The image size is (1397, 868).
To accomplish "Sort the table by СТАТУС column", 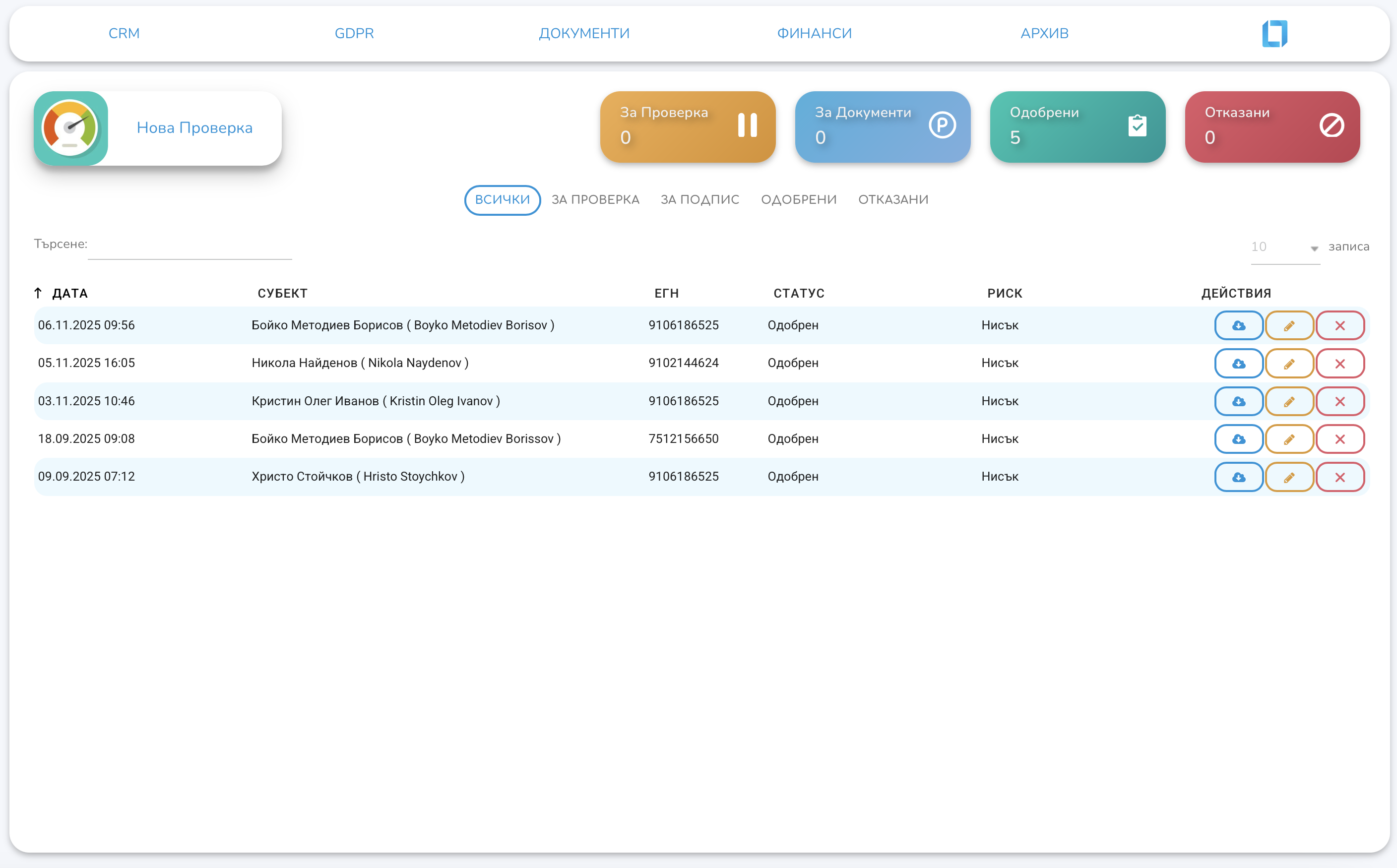I will [x=798, y=293].
